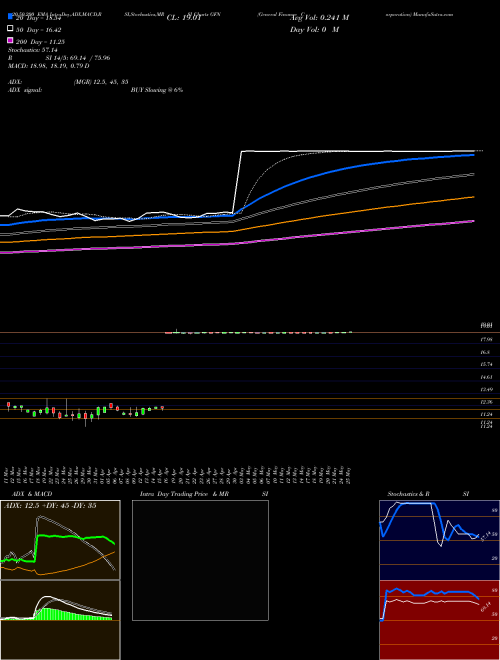Click the 'Stochastics: 57.14' reading
The height and width of the screenshot is (660, 500).
33,50
